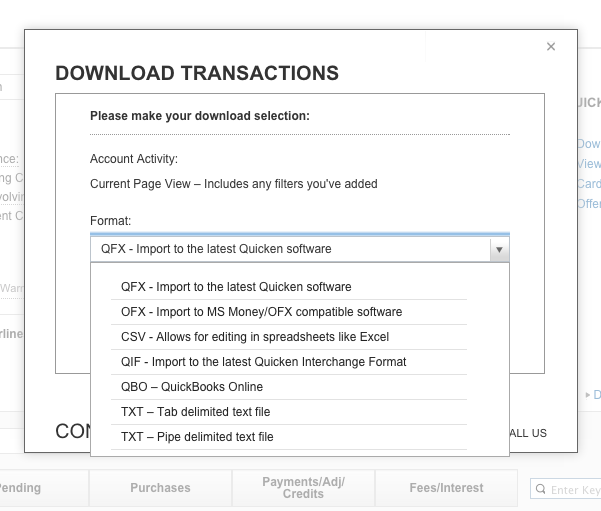601x511 pixels.
Task: Pick TXT – Tab delimited text file
Action: [289, 411]
